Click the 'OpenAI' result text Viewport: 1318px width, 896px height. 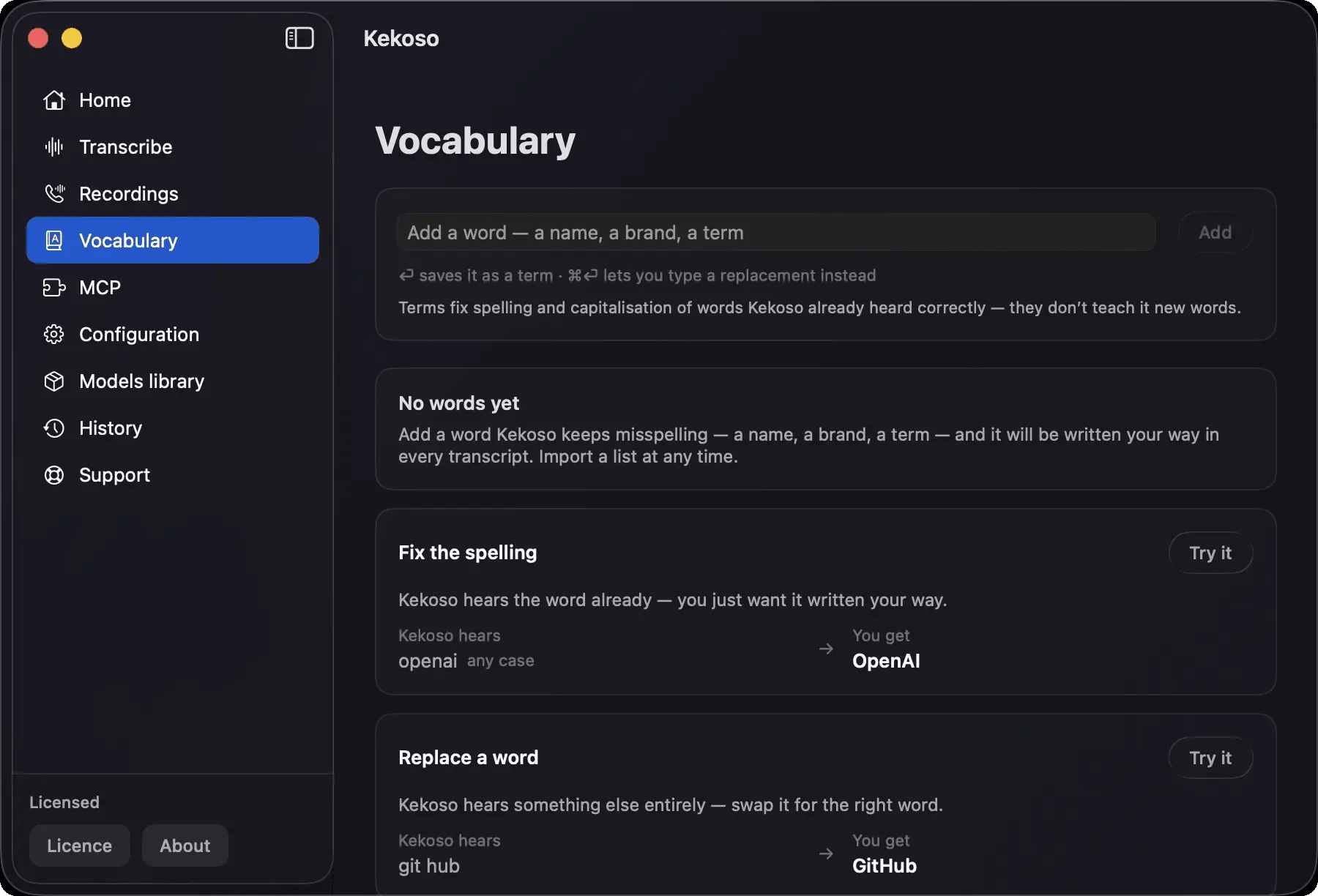click(x=886, y=661)
